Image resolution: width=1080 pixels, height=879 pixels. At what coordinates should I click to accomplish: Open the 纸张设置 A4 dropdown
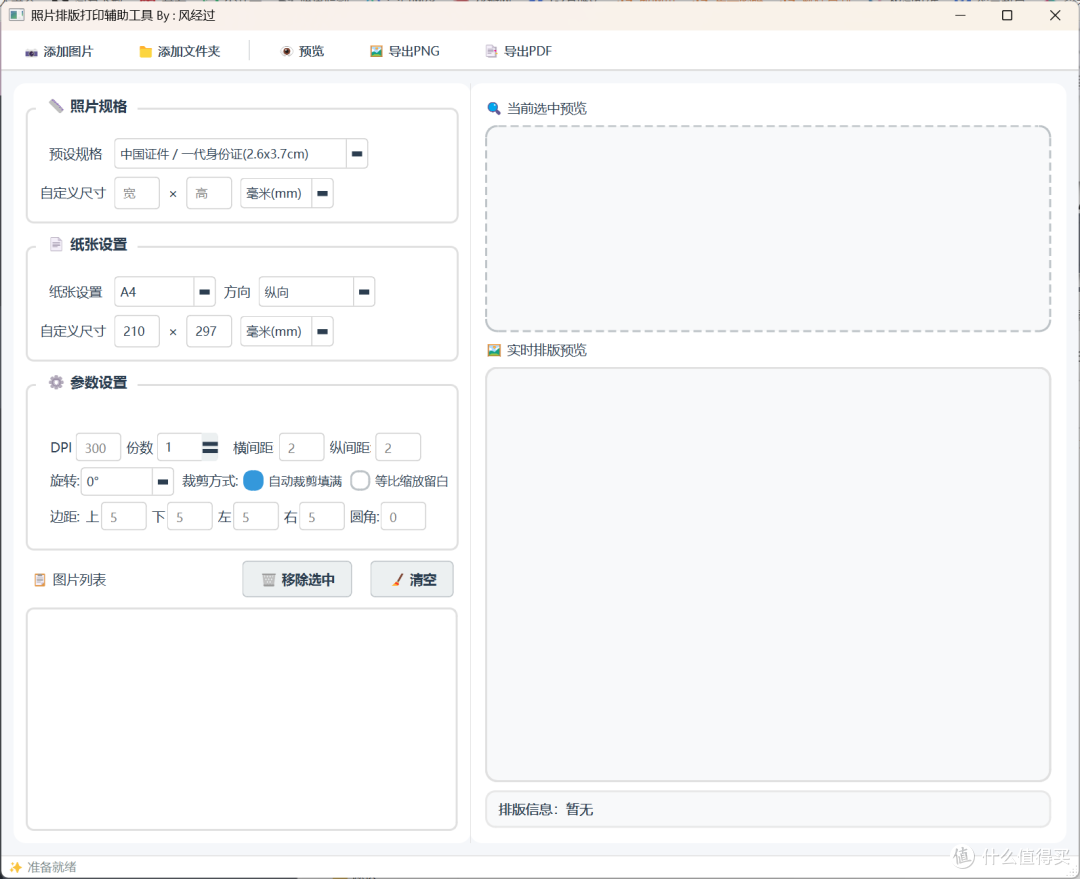click(205, 292)
